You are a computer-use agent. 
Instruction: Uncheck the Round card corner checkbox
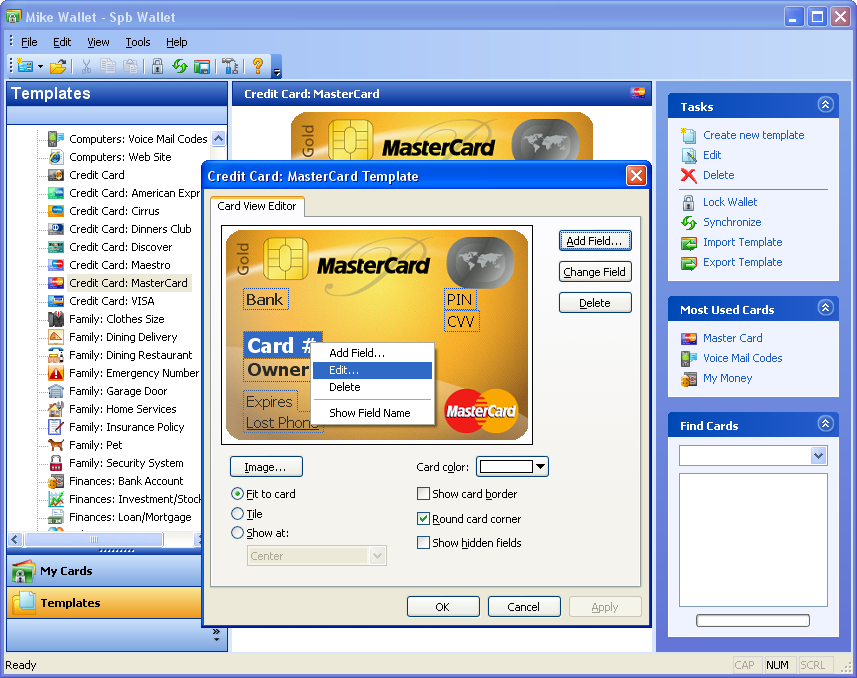(423, 518)
